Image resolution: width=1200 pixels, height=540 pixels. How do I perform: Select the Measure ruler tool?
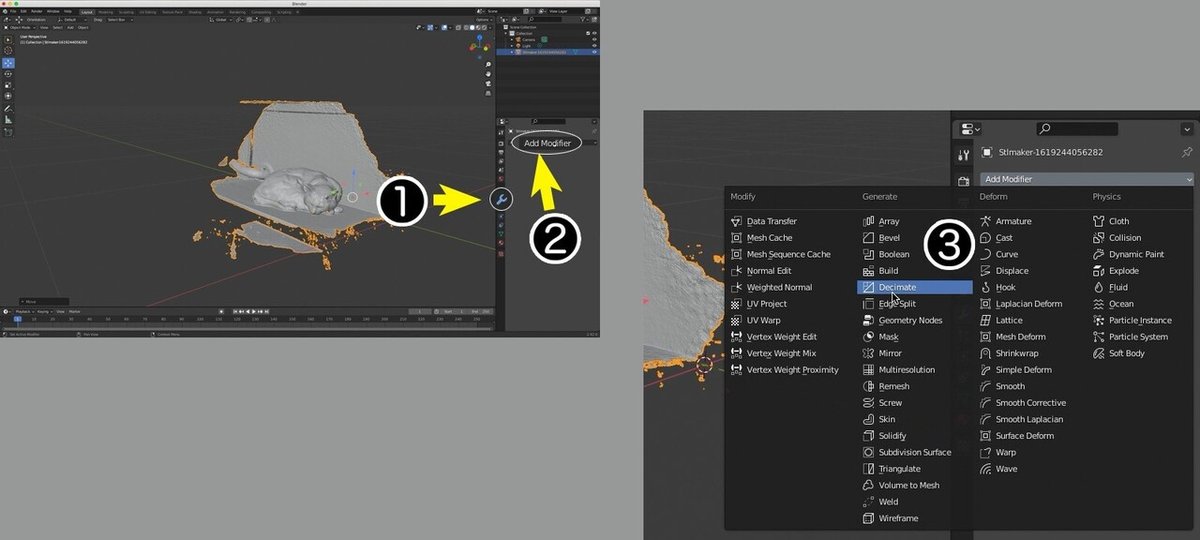pyautogui.click(x=8, y=119)
